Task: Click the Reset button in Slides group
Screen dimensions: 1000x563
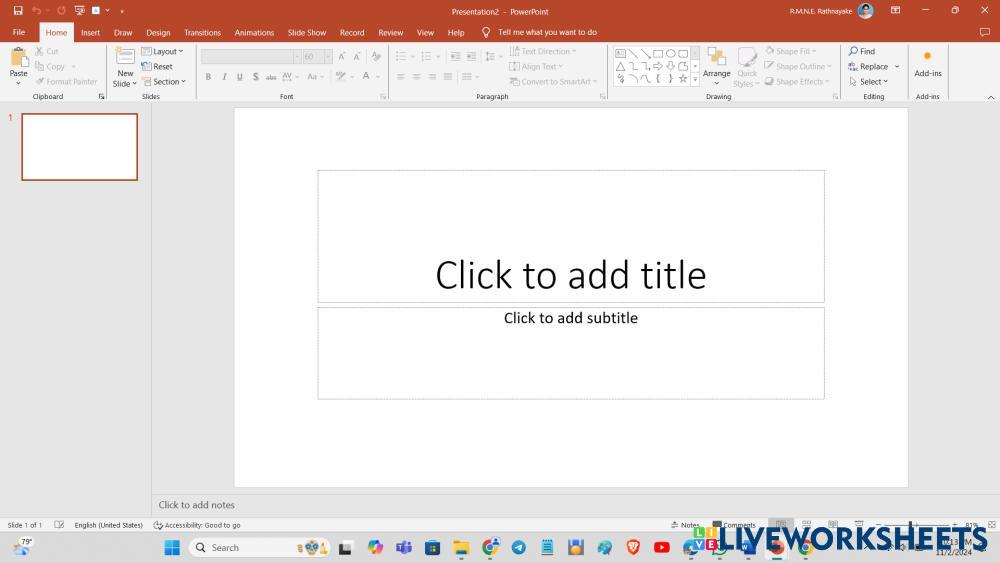Action: pyautogui.click(x=157, y=67)
